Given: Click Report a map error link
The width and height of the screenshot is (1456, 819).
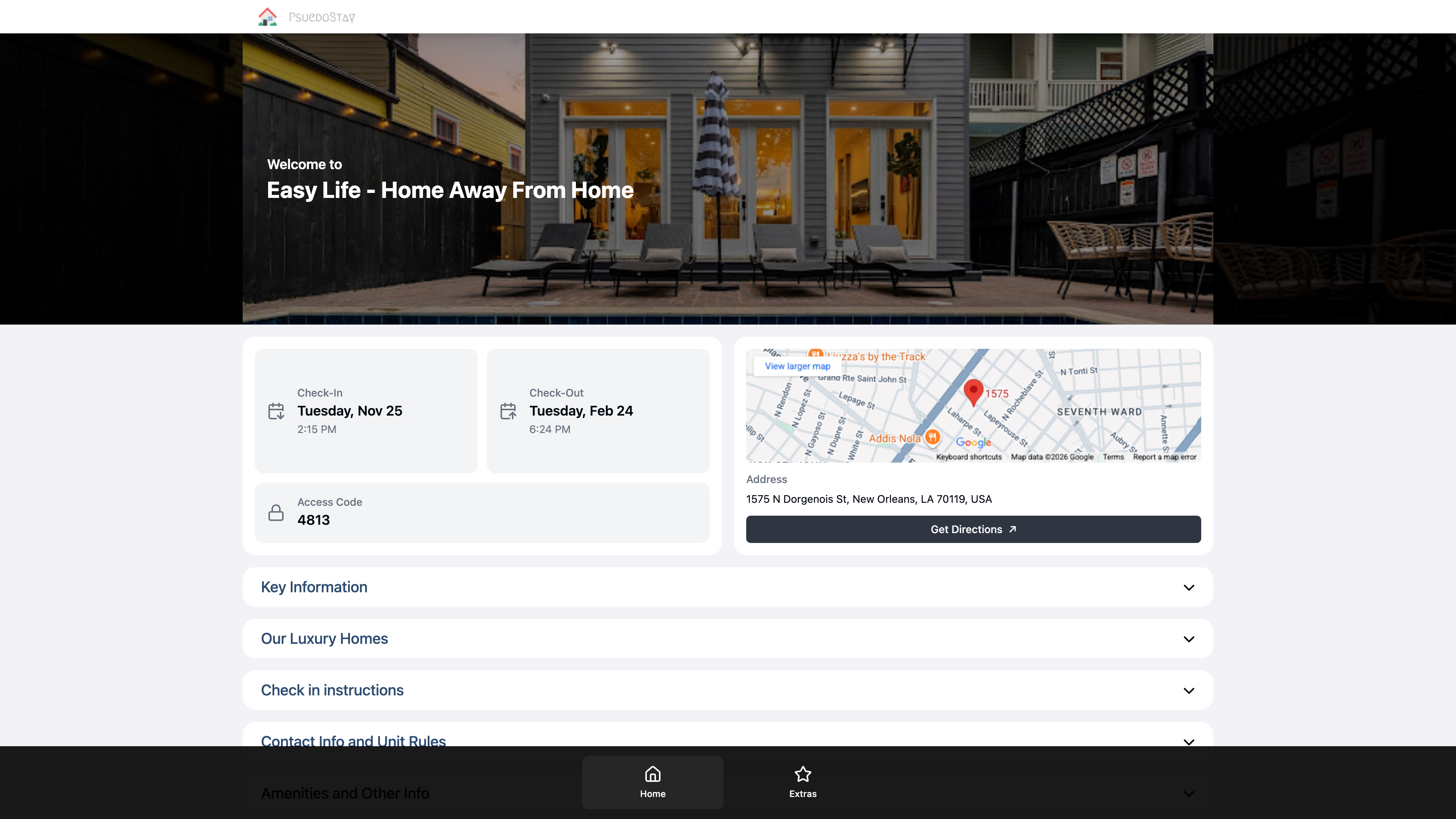Looking at the screenshot, I should pyautogui.click(x=1164, y=457).
